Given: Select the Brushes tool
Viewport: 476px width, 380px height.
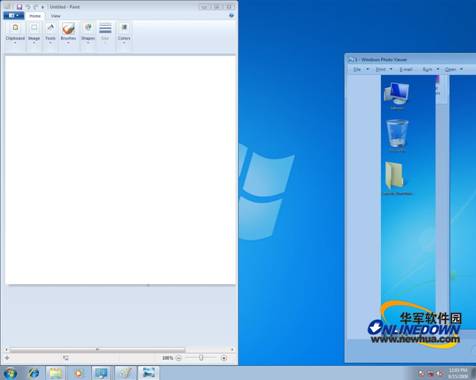Looking at the screenshot, I should coord(68,29).
